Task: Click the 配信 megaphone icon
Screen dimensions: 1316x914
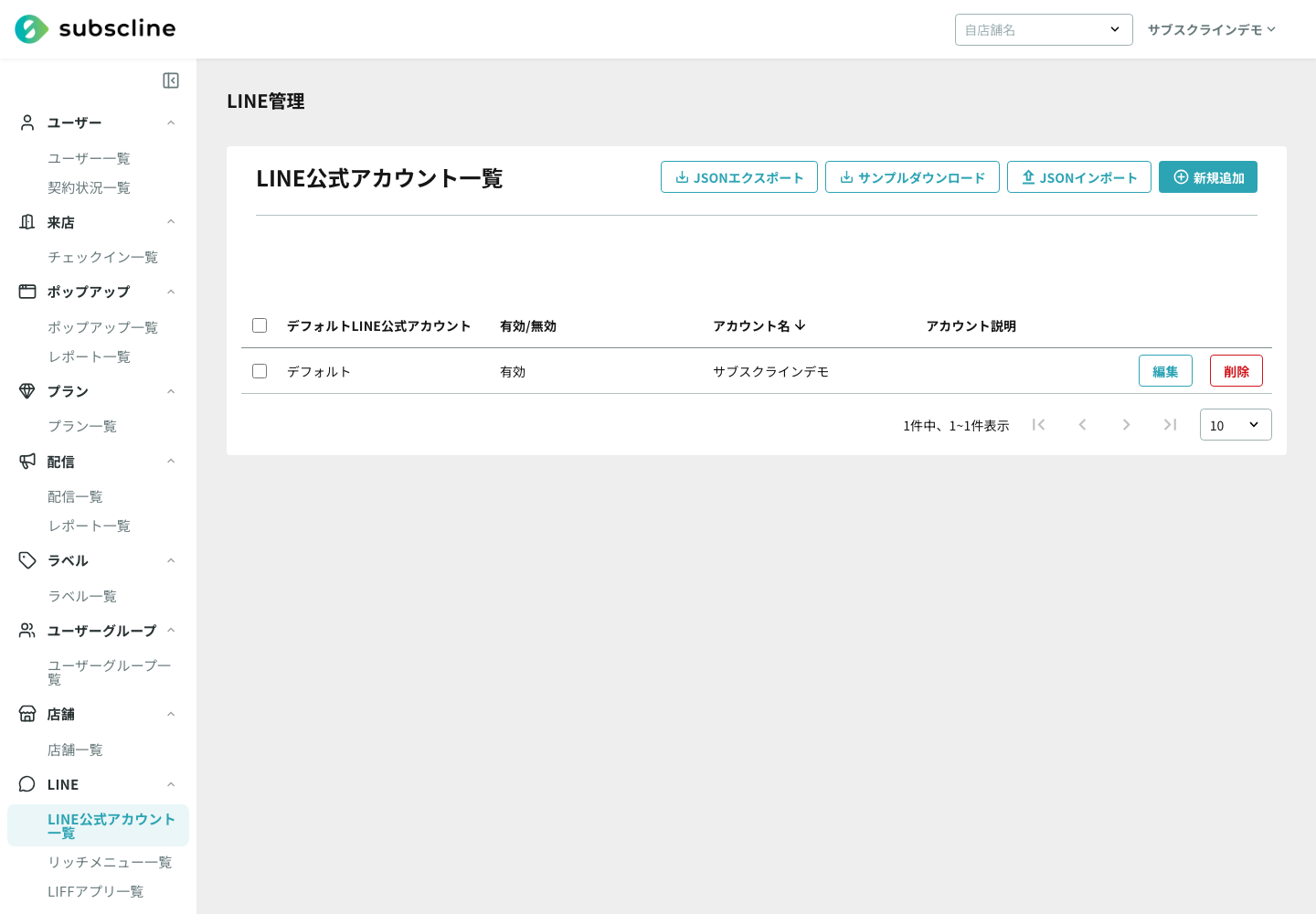Action: [x=27, y=462]
